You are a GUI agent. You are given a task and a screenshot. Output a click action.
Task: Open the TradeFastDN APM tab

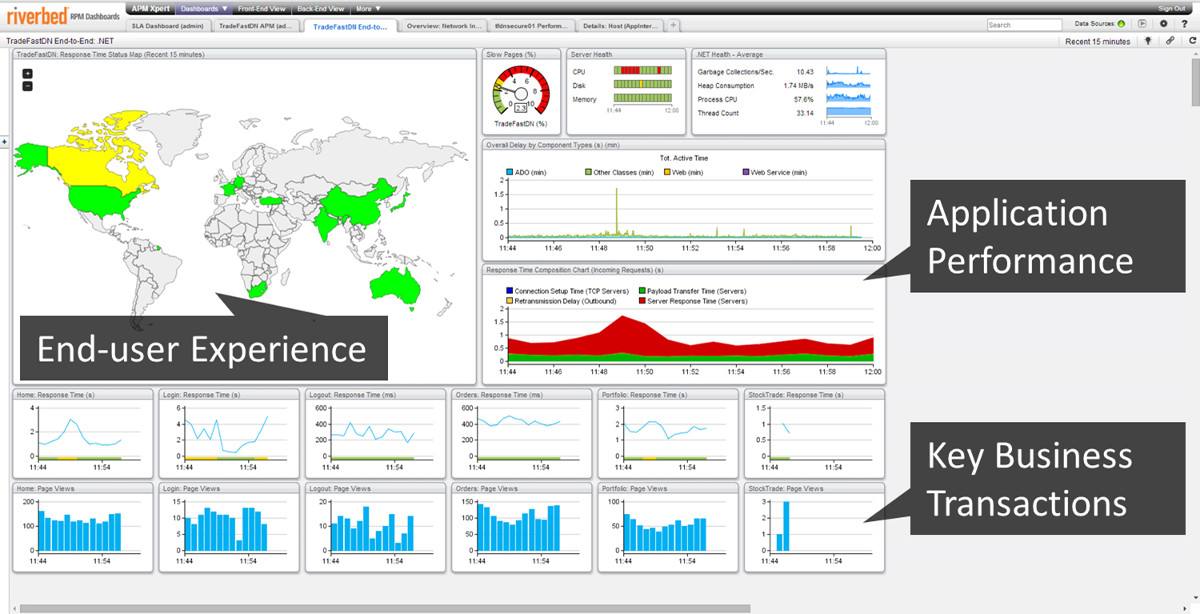[255, 25]
